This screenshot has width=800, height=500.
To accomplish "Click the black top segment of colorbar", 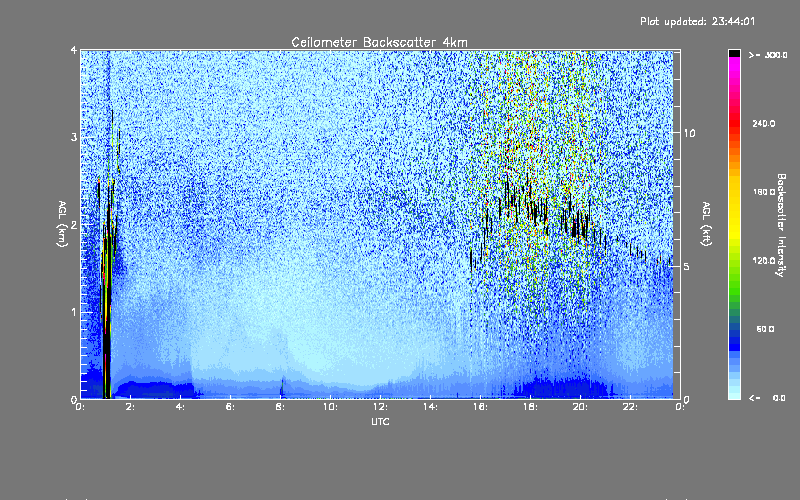I will coord(734,53).
